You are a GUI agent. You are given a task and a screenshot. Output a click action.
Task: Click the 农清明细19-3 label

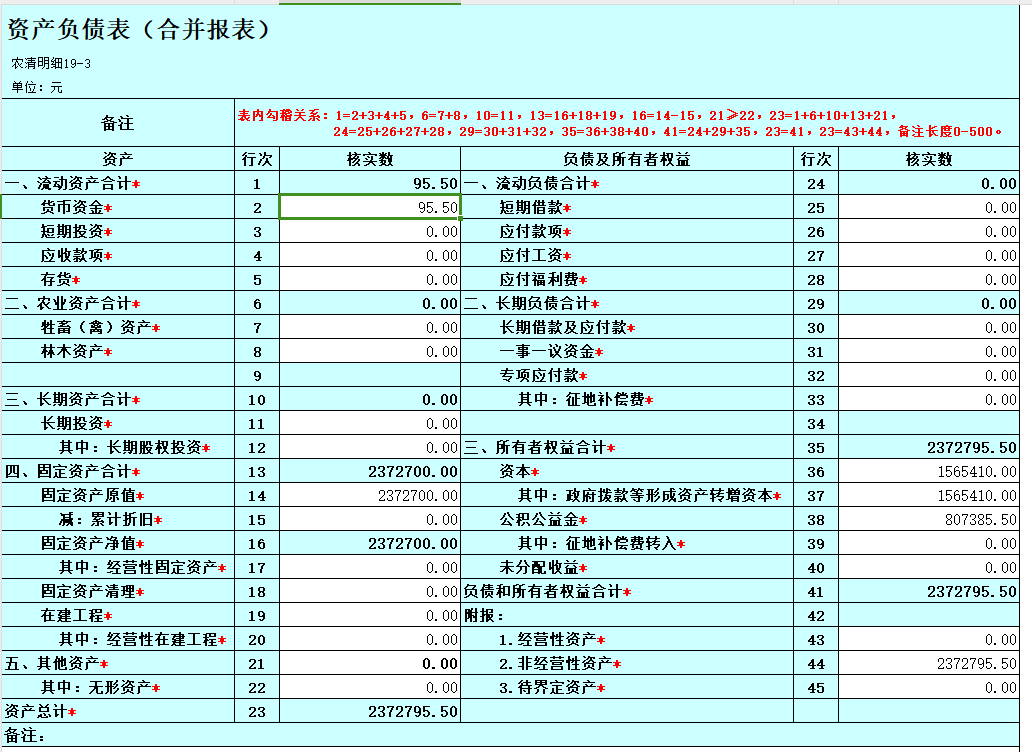coord(51,63)
